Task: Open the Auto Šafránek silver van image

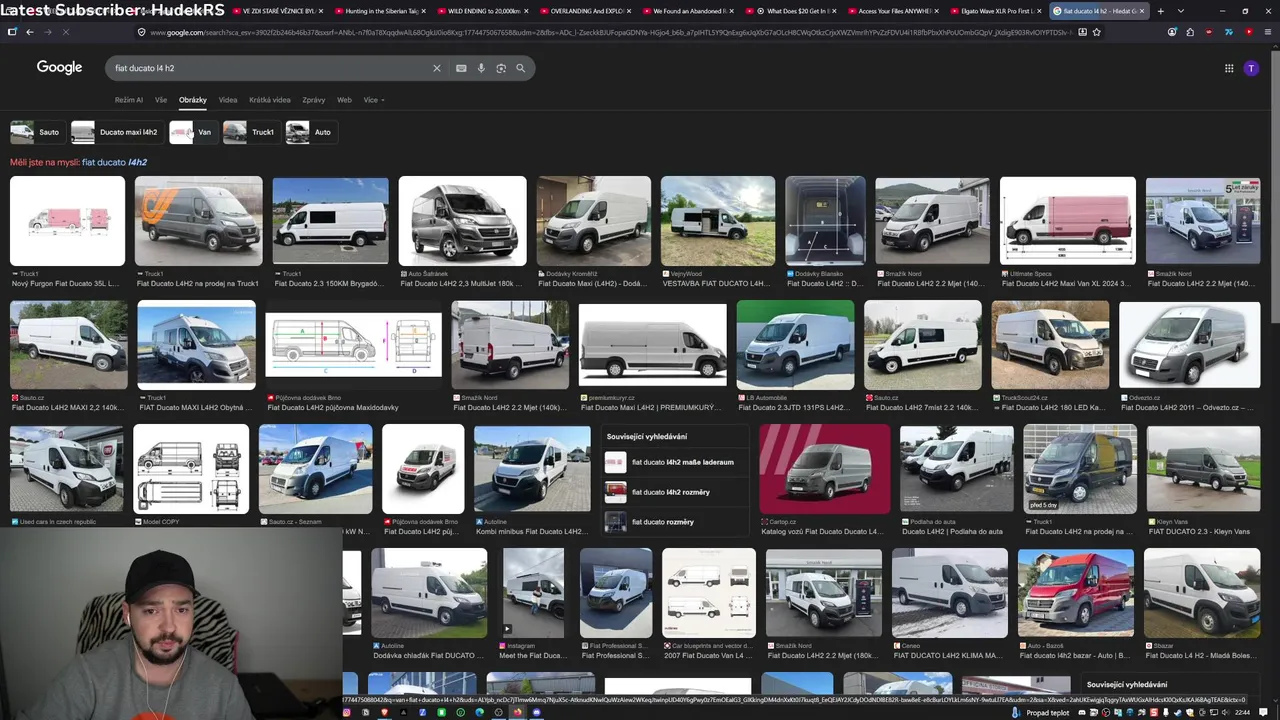Action: click(x=462, y=221)
